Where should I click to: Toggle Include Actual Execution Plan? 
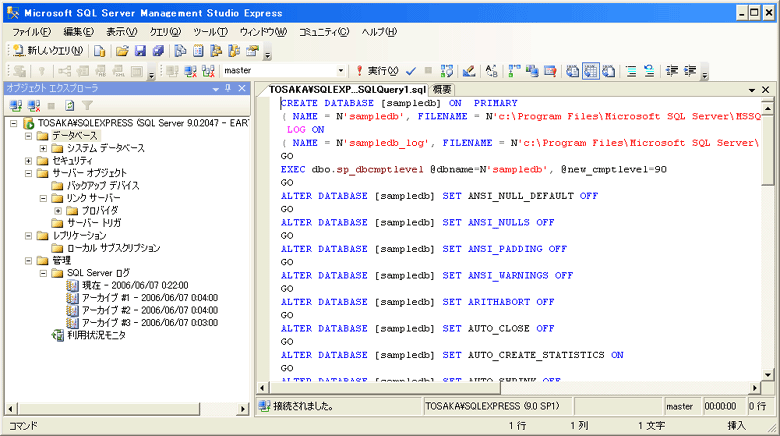pyautogui.click(x=514, y=71)
